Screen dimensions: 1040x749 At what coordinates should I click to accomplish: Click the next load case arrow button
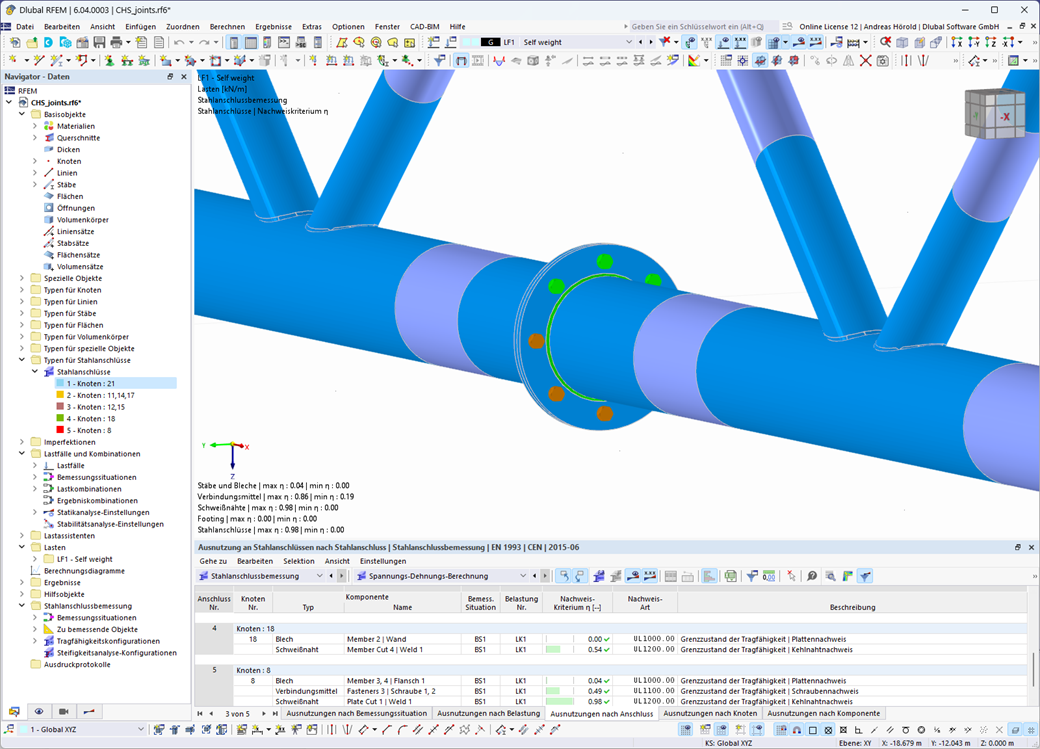[651, 42]
